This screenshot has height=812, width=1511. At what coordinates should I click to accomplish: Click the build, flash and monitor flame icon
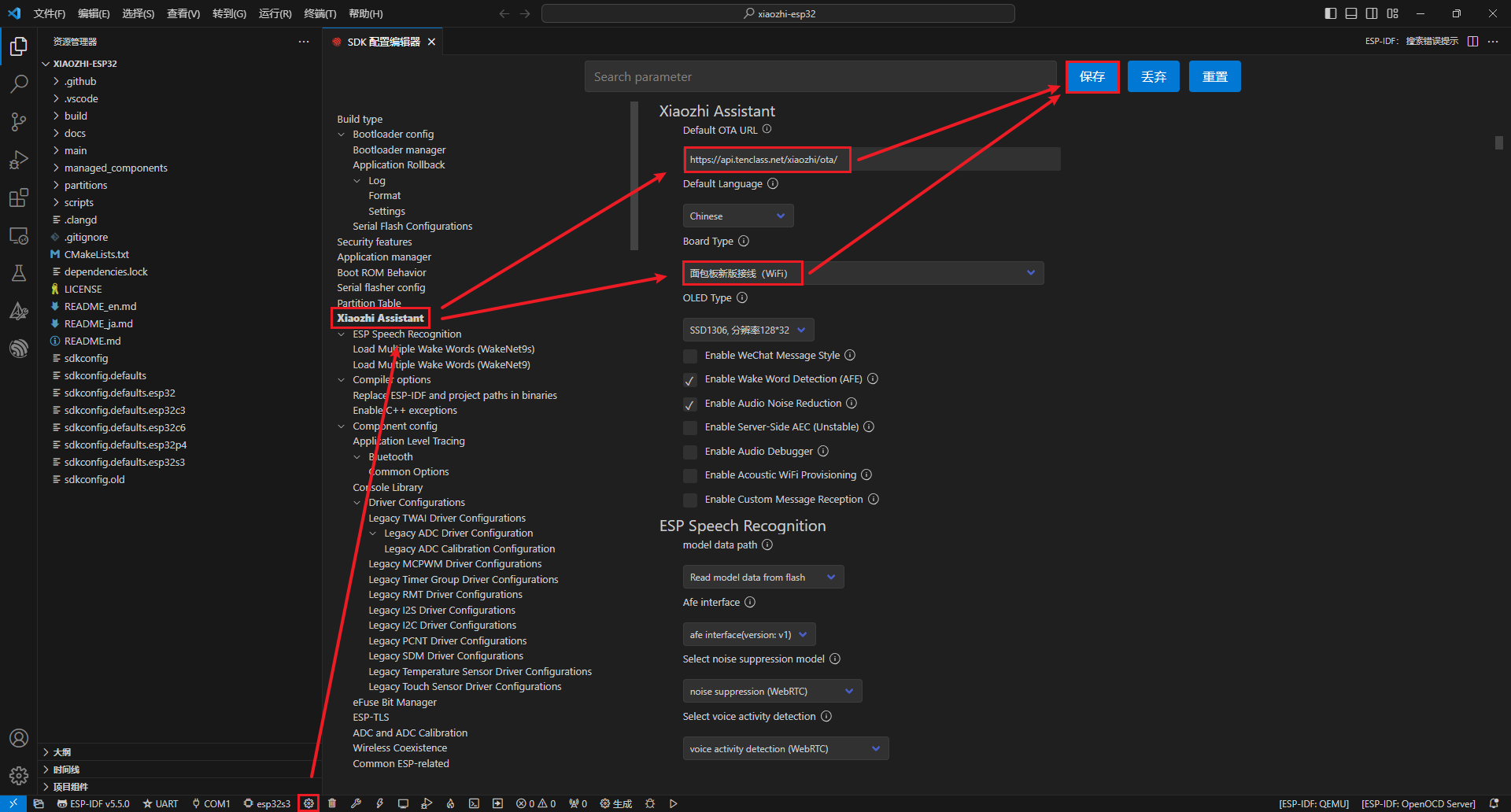point(450,803)
